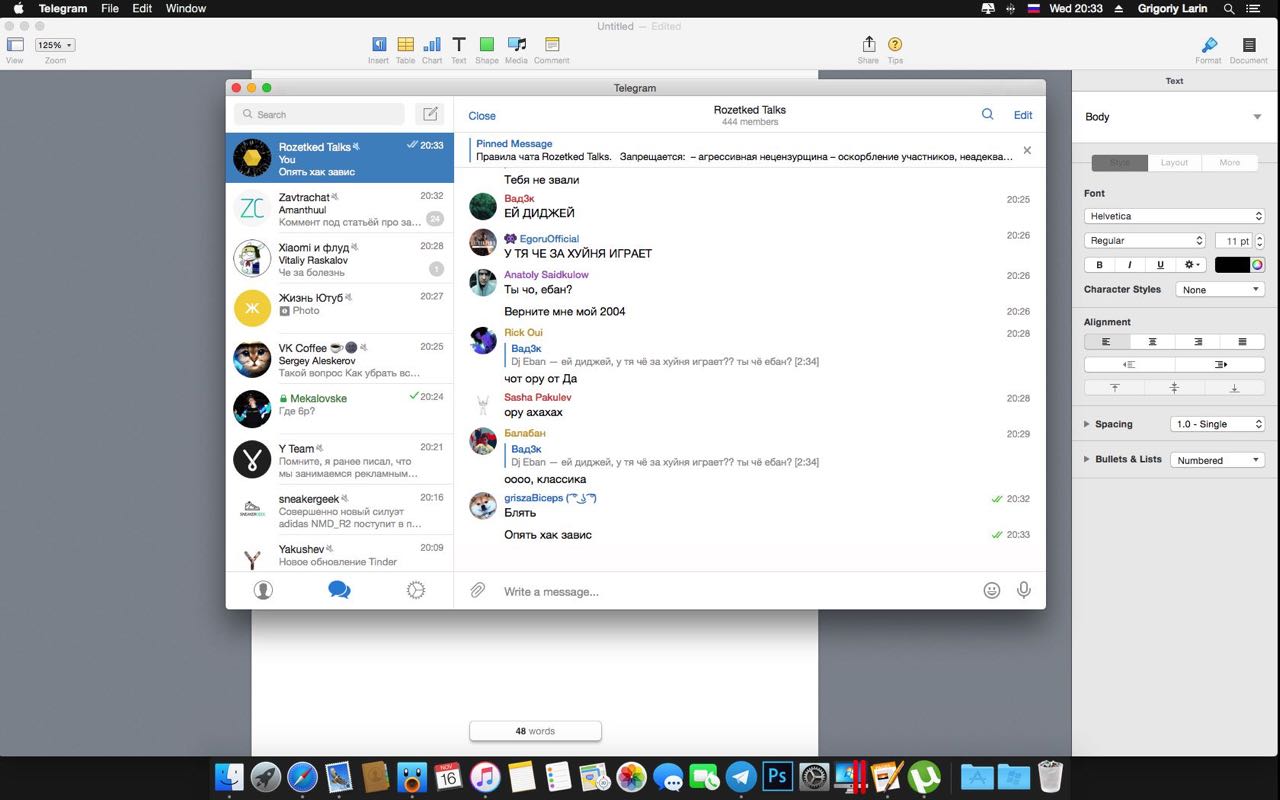
Task: Toggle Italic formatting
Action: pyautogui.click(x=1130, y=265)
